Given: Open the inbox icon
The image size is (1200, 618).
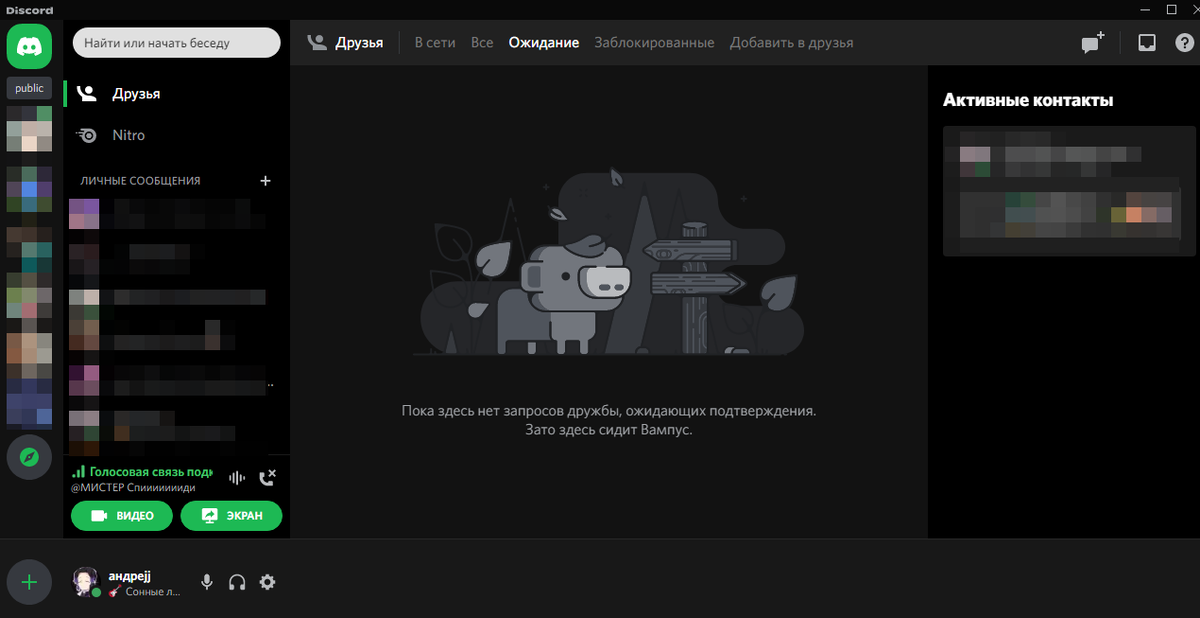Looking at the screenshot, I should (x=1147, y=43).
